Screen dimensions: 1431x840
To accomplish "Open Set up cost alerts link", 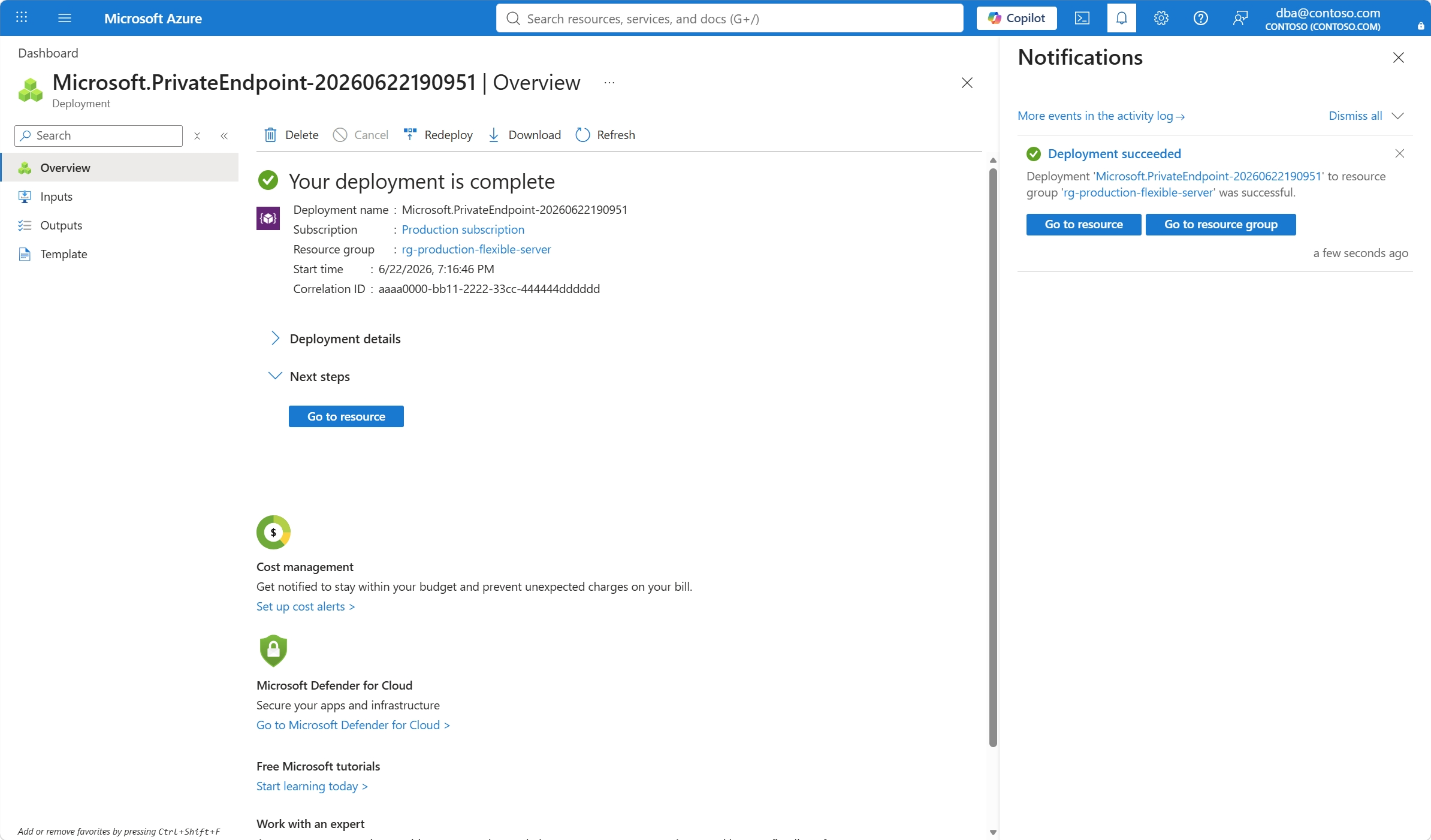I will [x=306, y=606].
